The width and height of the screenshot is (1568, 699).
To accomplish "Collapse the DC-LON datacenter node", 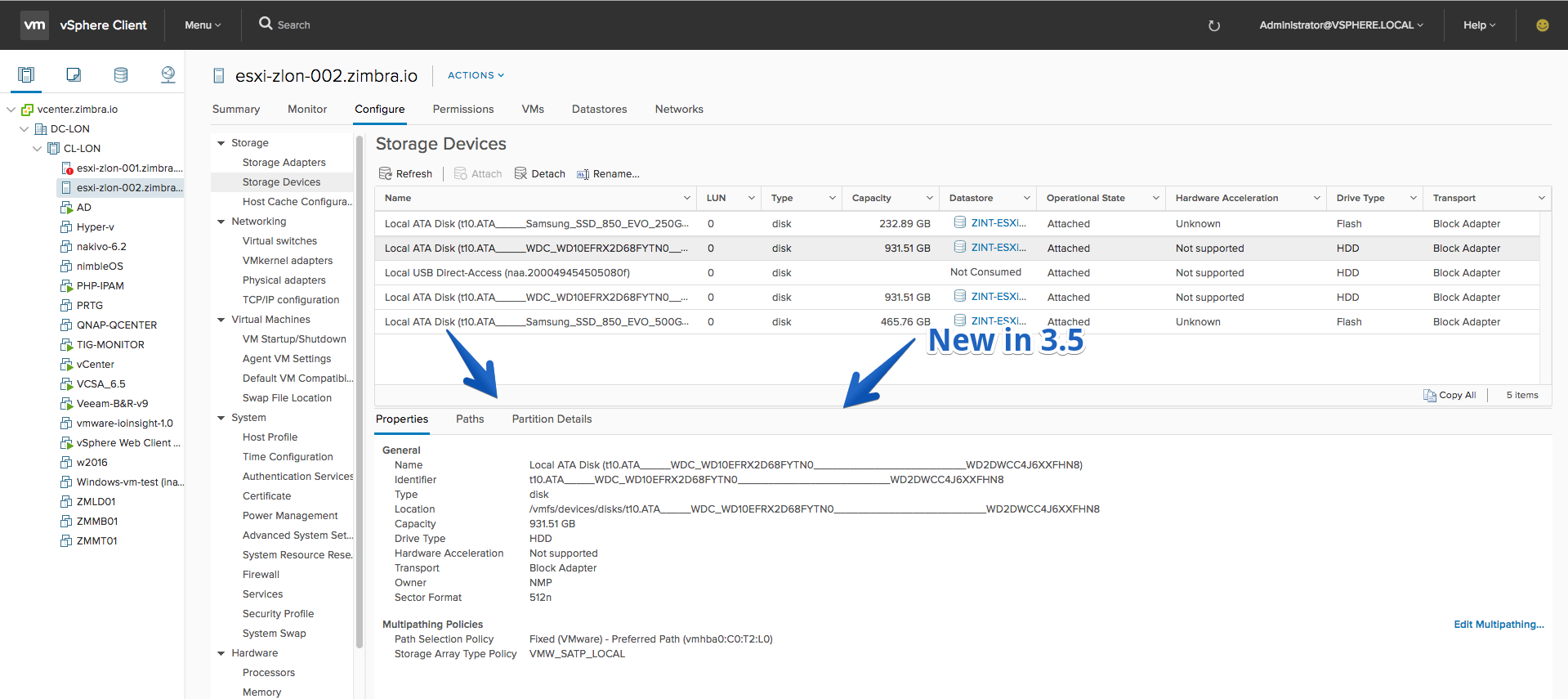I will coord(25,129).
